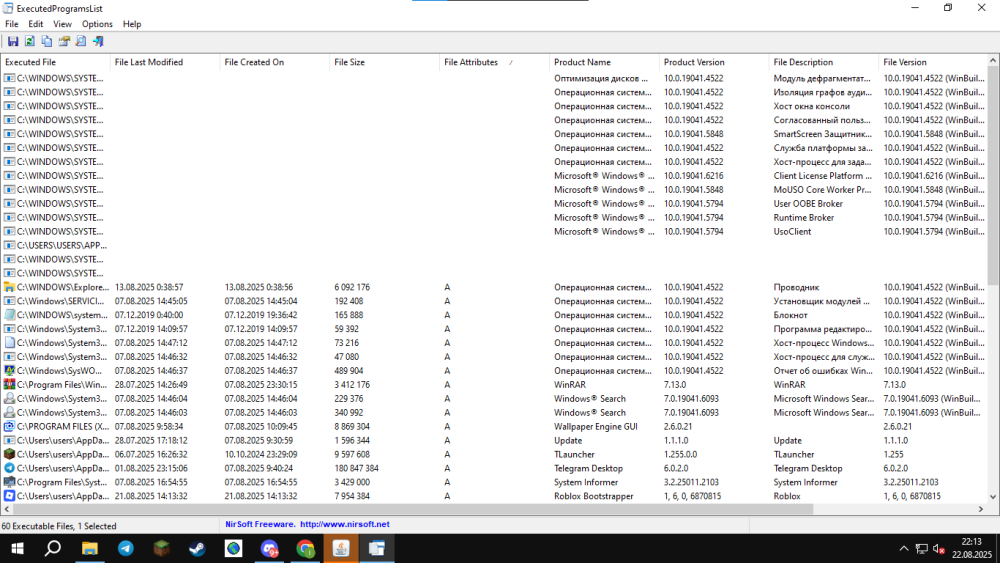The height and width of the screenshot is (563, 1000).
Task: Open the Help menu
Action: point(132,24)
